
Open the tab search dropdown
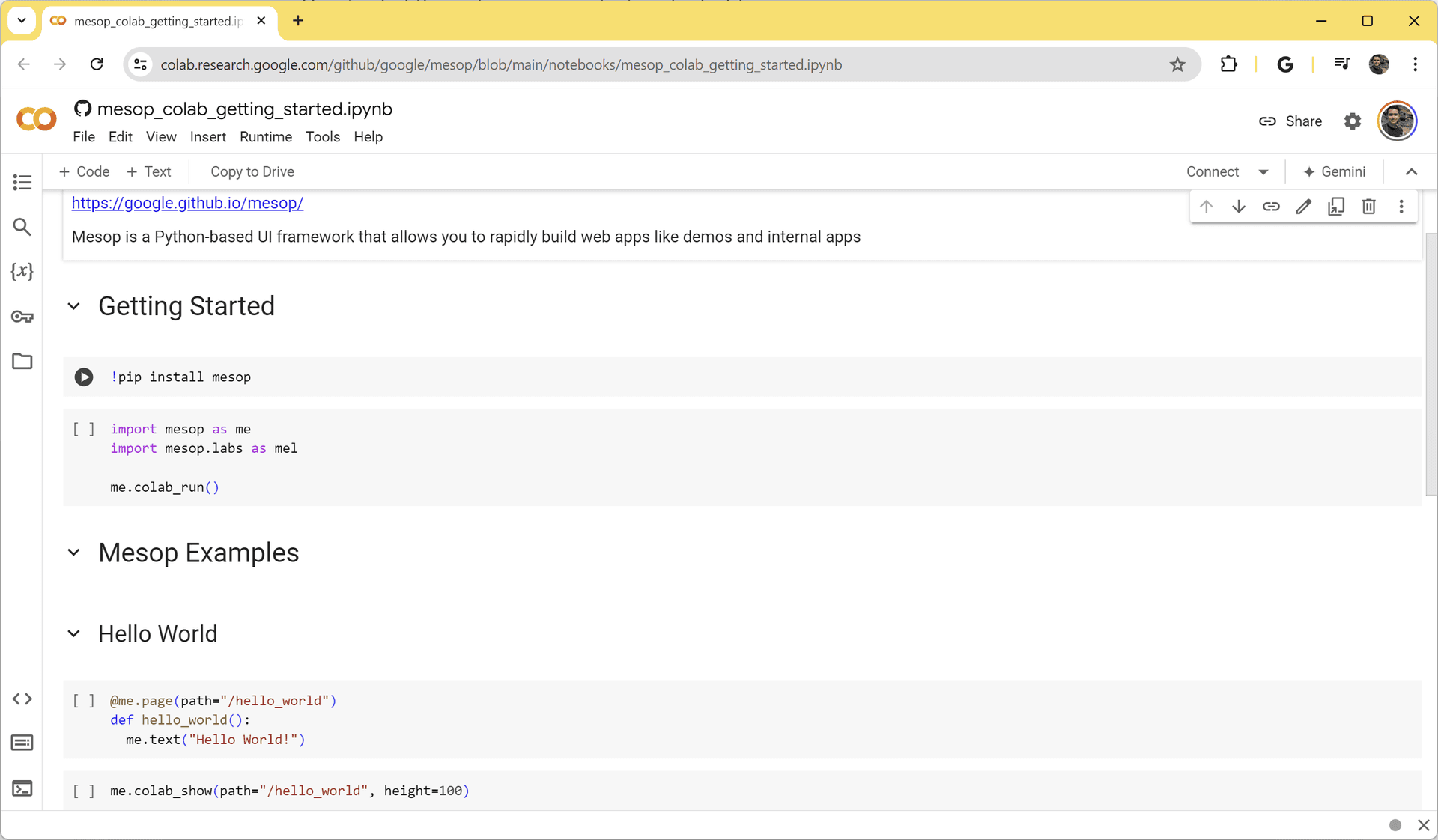click(x=22, y=21)
